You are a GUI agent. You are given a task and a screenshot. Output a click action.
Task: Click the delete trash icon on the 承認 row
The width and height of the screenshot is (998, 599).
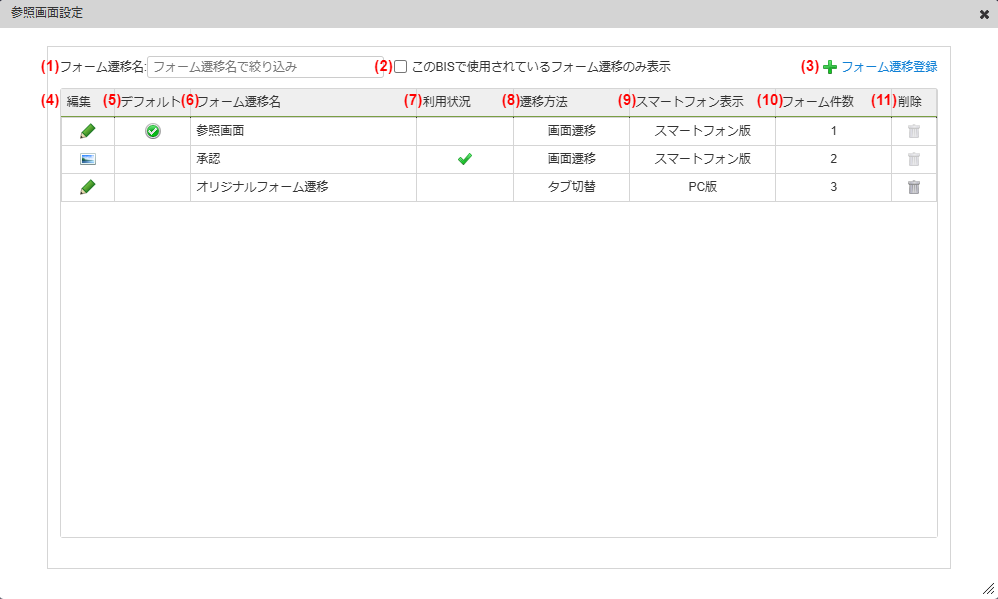914,160
